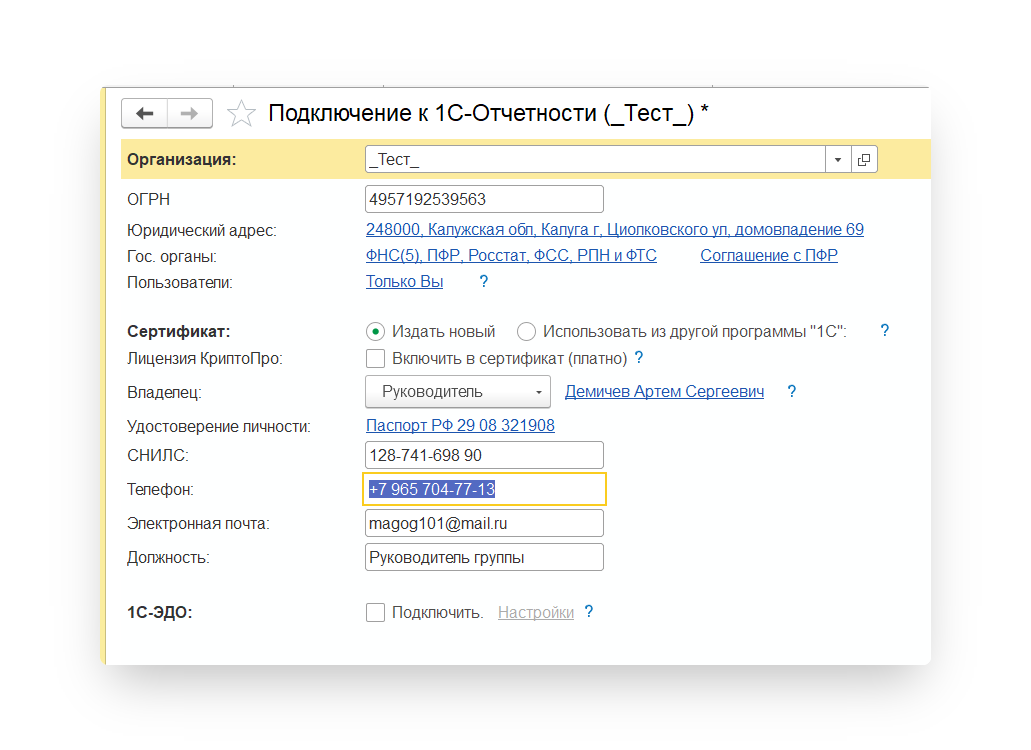Open help question mark for 1С-ЭДО
This screenshot has width=1031, height=750.
click(x=589, y=611)
